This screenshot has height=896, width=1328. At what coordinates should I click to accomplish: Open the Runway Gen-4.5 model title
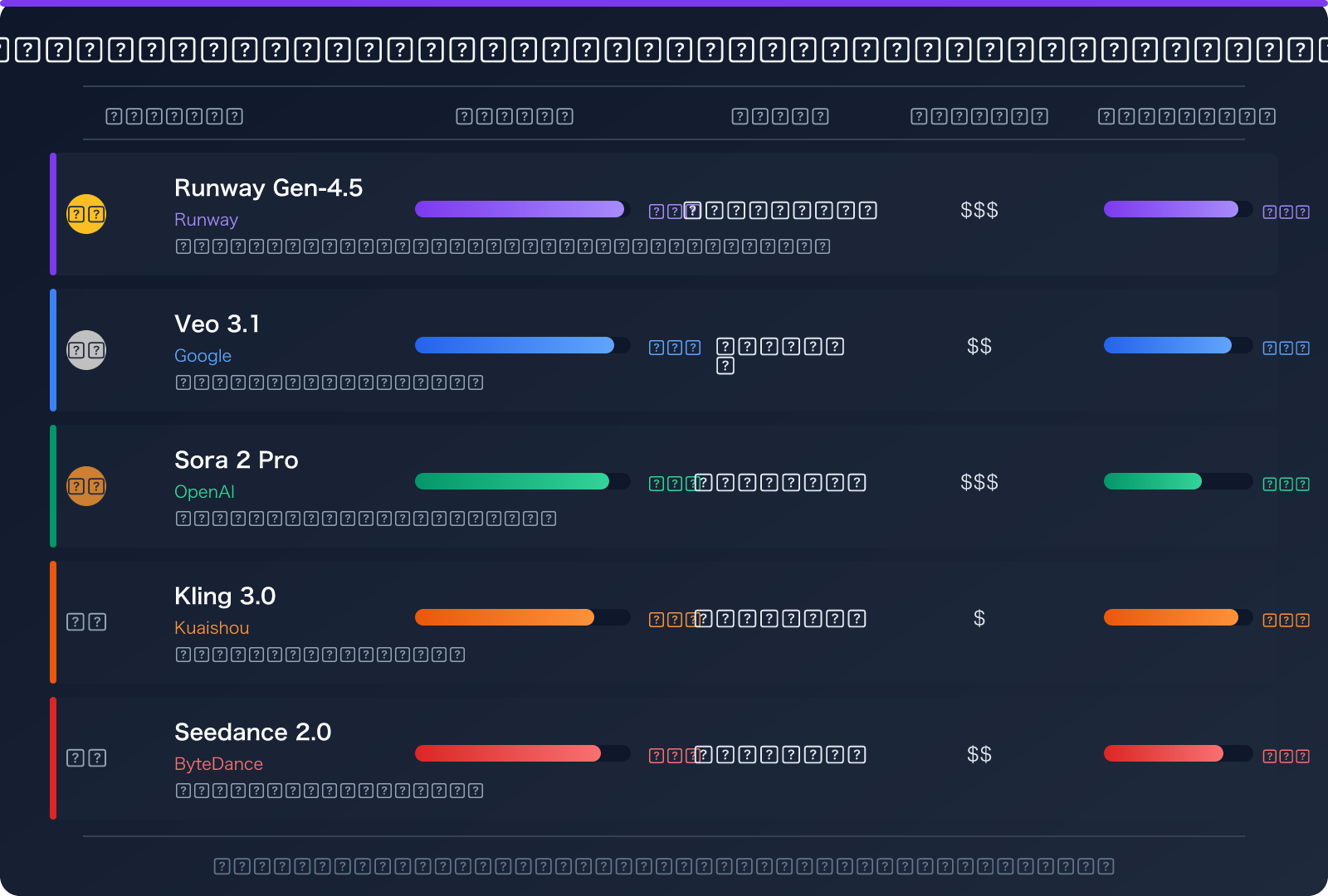(268, 188)
